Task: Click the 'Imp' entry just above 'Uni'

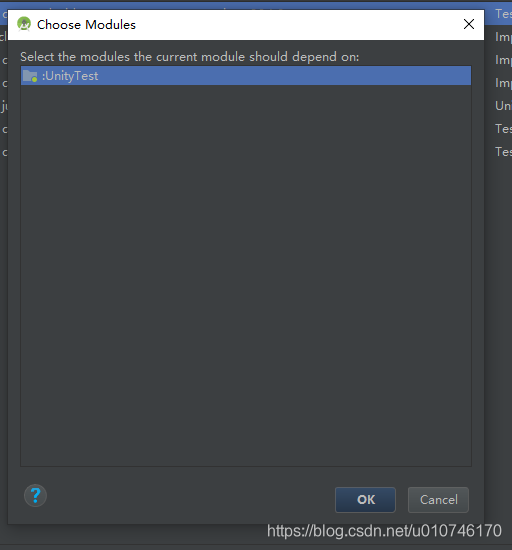Action: click(x=503, y=83)
